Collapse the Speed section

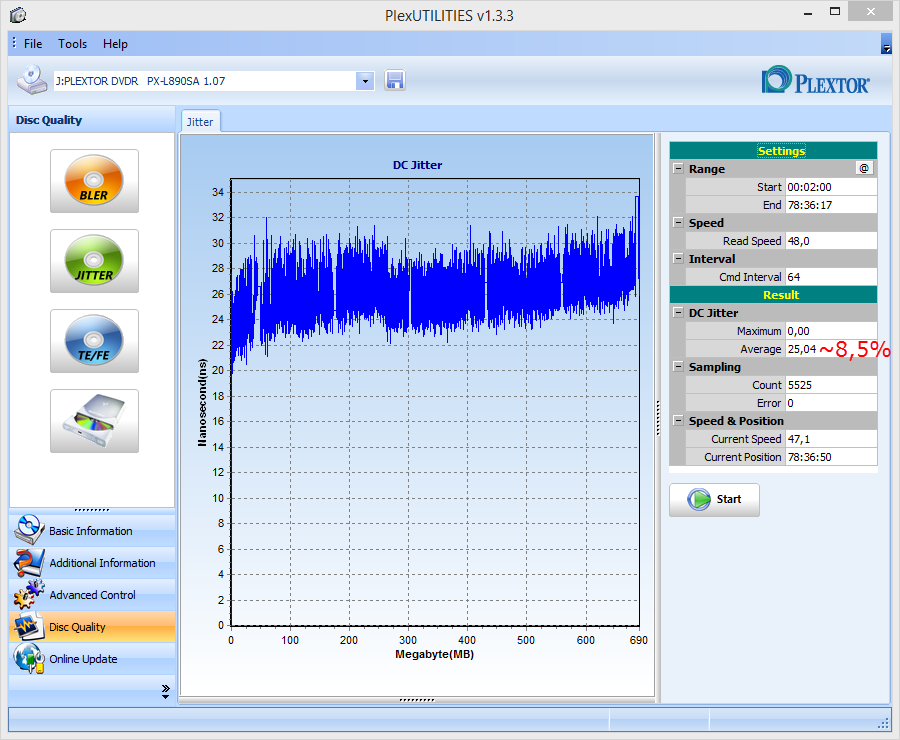678,222
